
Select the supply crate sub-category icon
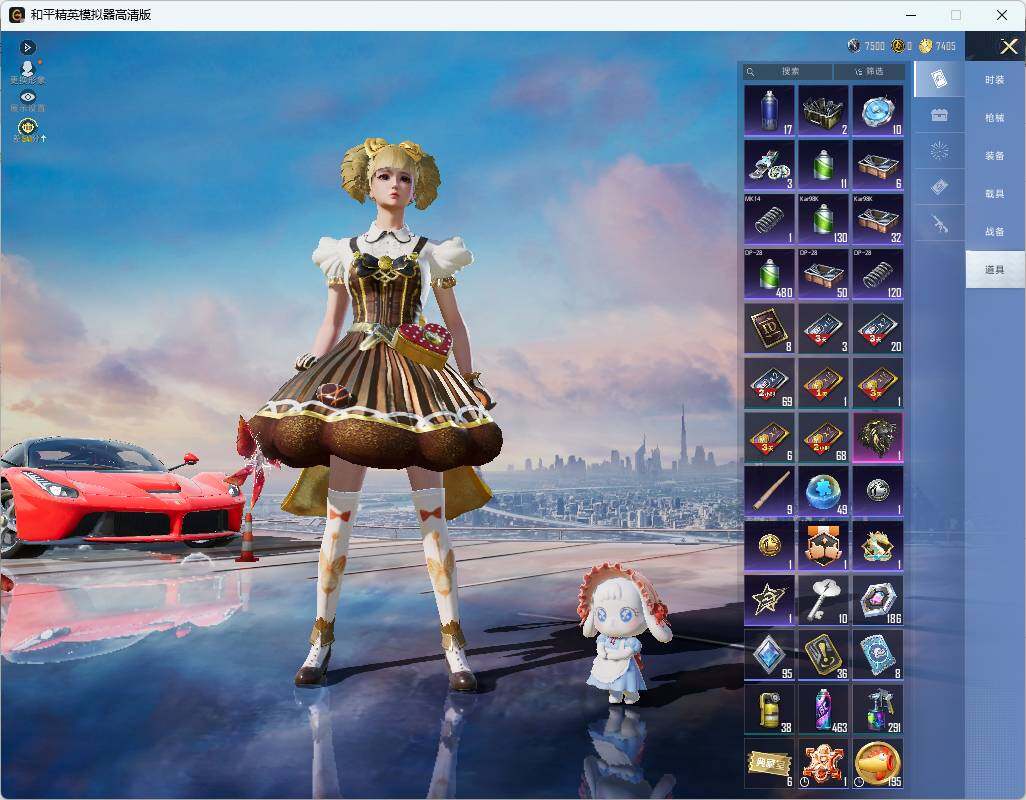coord(939,116)
